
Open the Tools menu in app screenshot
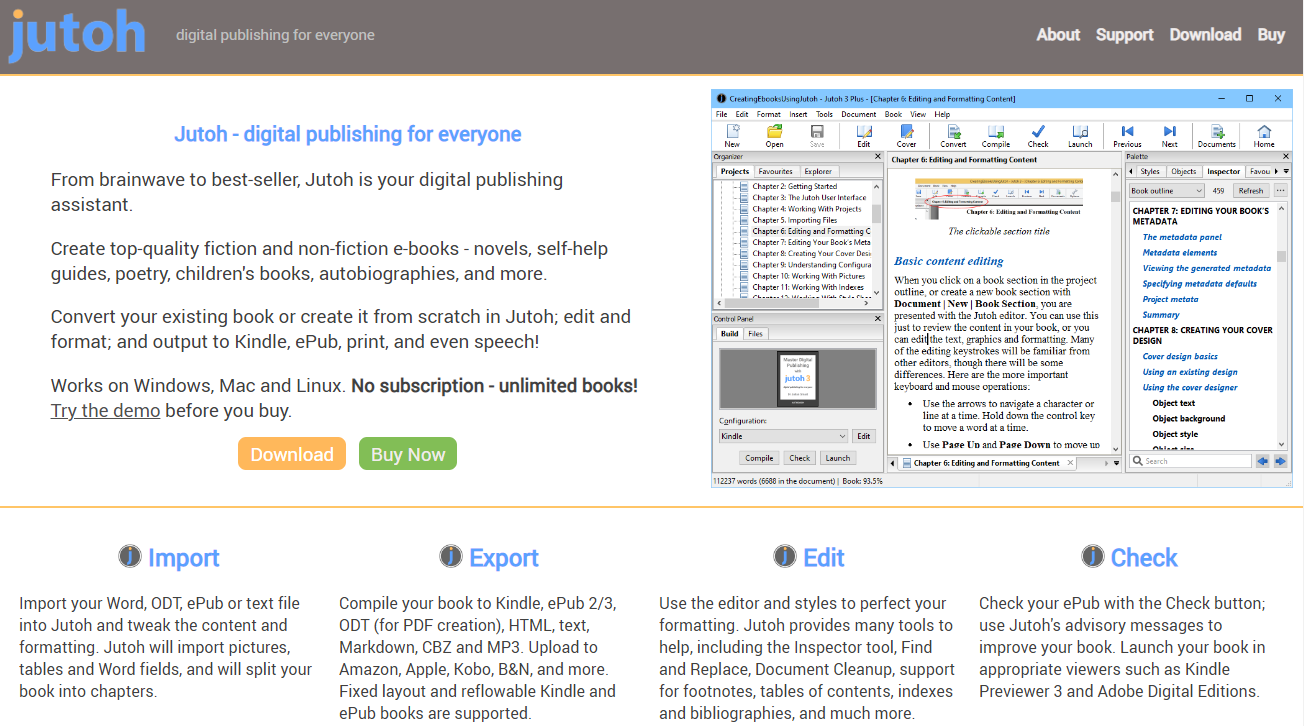[x=824, y=114]
